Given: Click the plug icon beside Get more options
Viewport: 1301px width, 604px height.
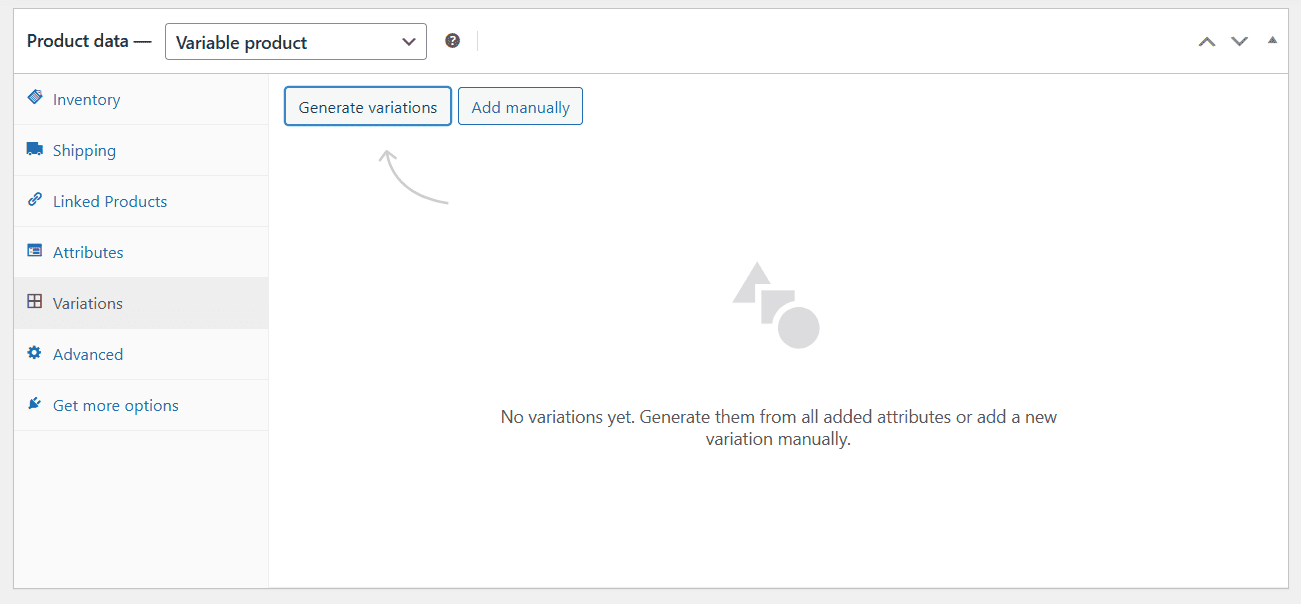Looking at the screenshot, I should (35, 404).
